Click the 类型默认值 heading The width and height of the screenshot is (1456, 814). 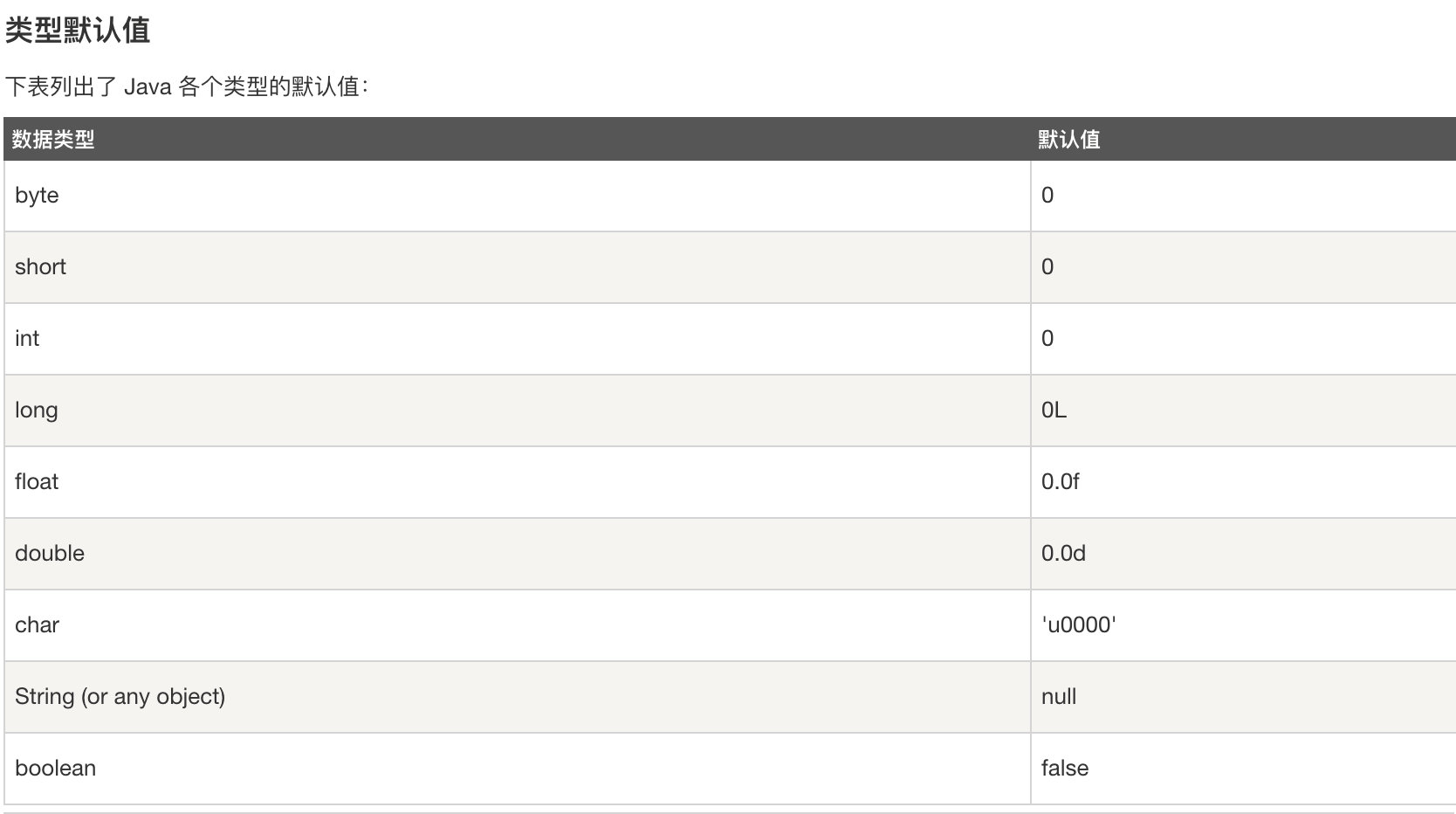pyautogui.click(x=78, y=31)
